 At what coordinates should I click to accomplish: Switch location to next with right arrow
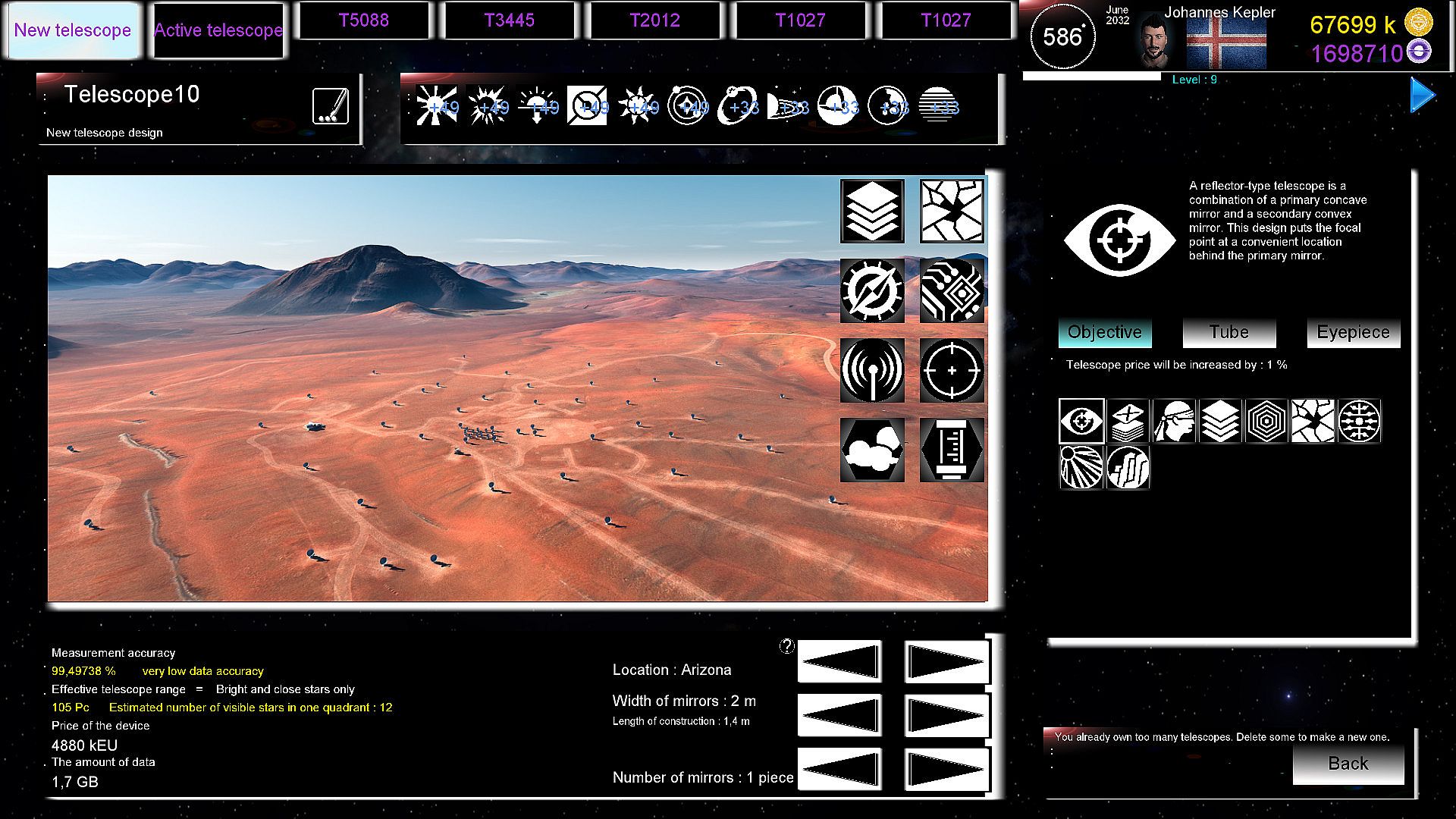pos(946,662)
